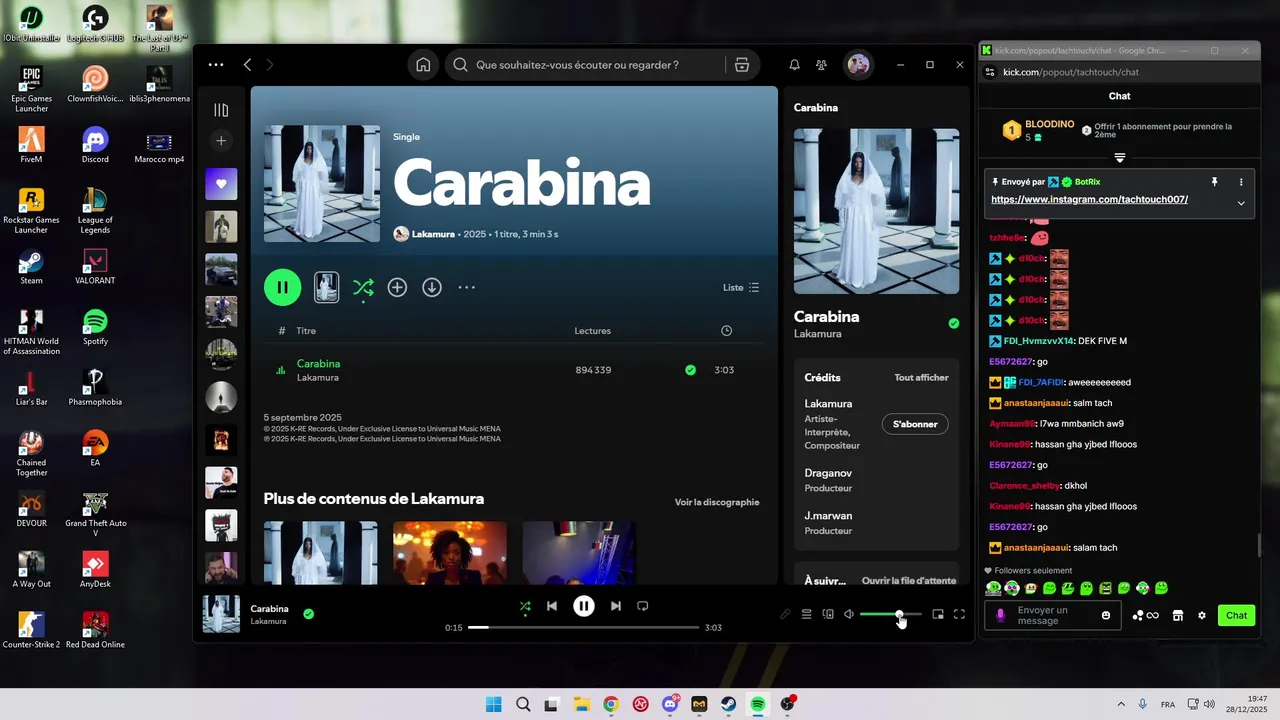Open the mini player icon

[938, 614]
